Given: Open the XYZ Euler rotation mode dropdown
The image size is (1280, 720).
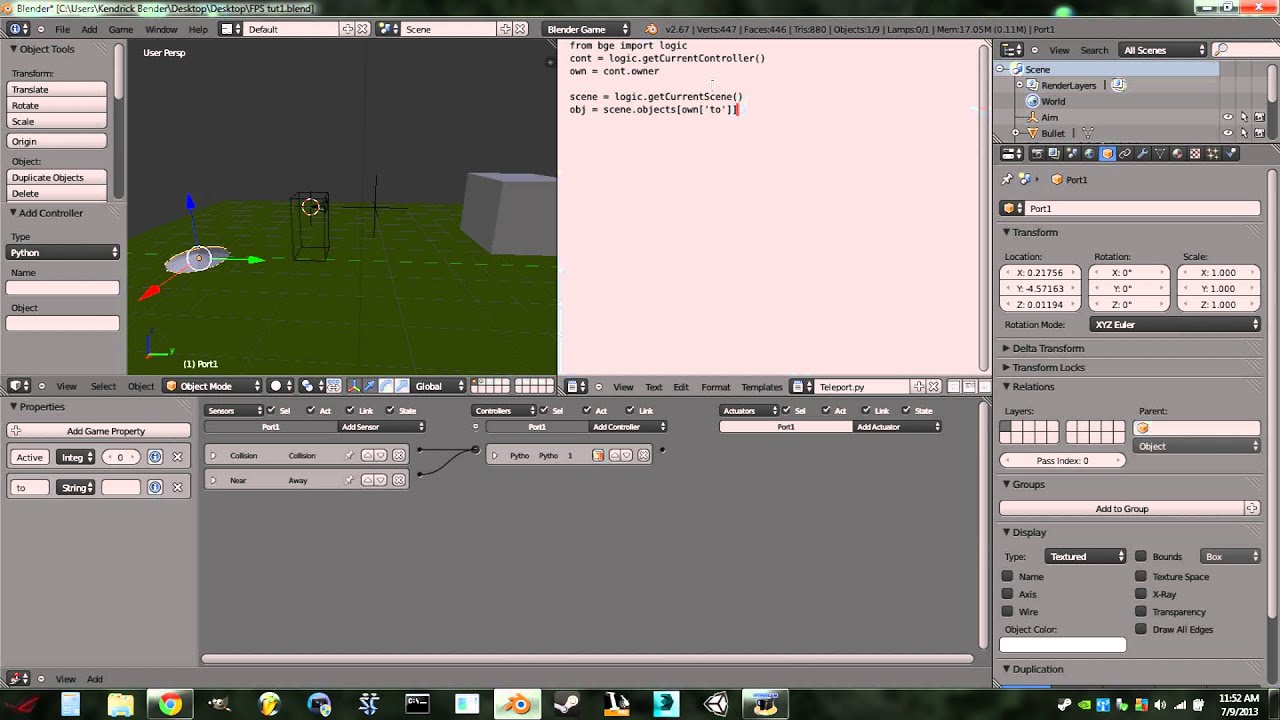Looking at the screenshot, I should coord(1174,324).
